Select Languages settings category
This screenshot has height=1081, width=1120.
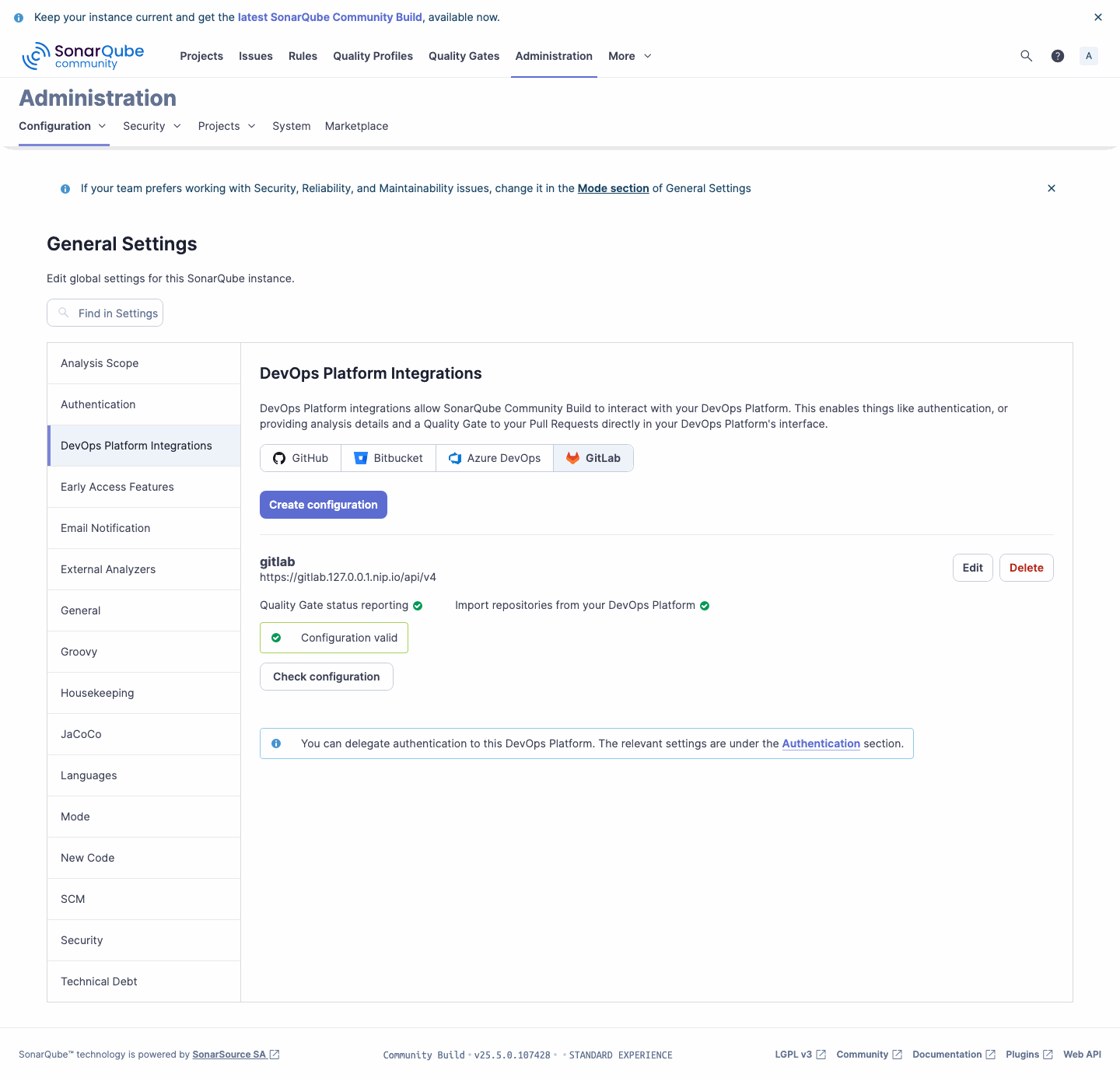tap(144, 775)
